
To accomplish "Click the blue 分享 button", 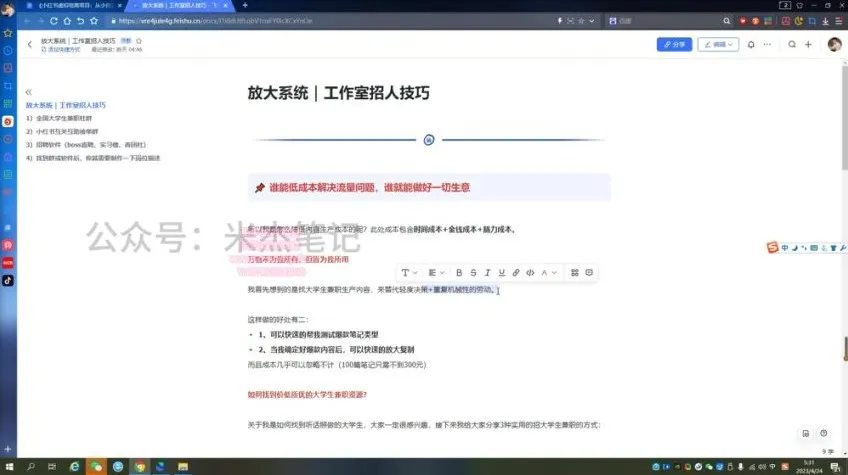I will click(x=674, y=44).
